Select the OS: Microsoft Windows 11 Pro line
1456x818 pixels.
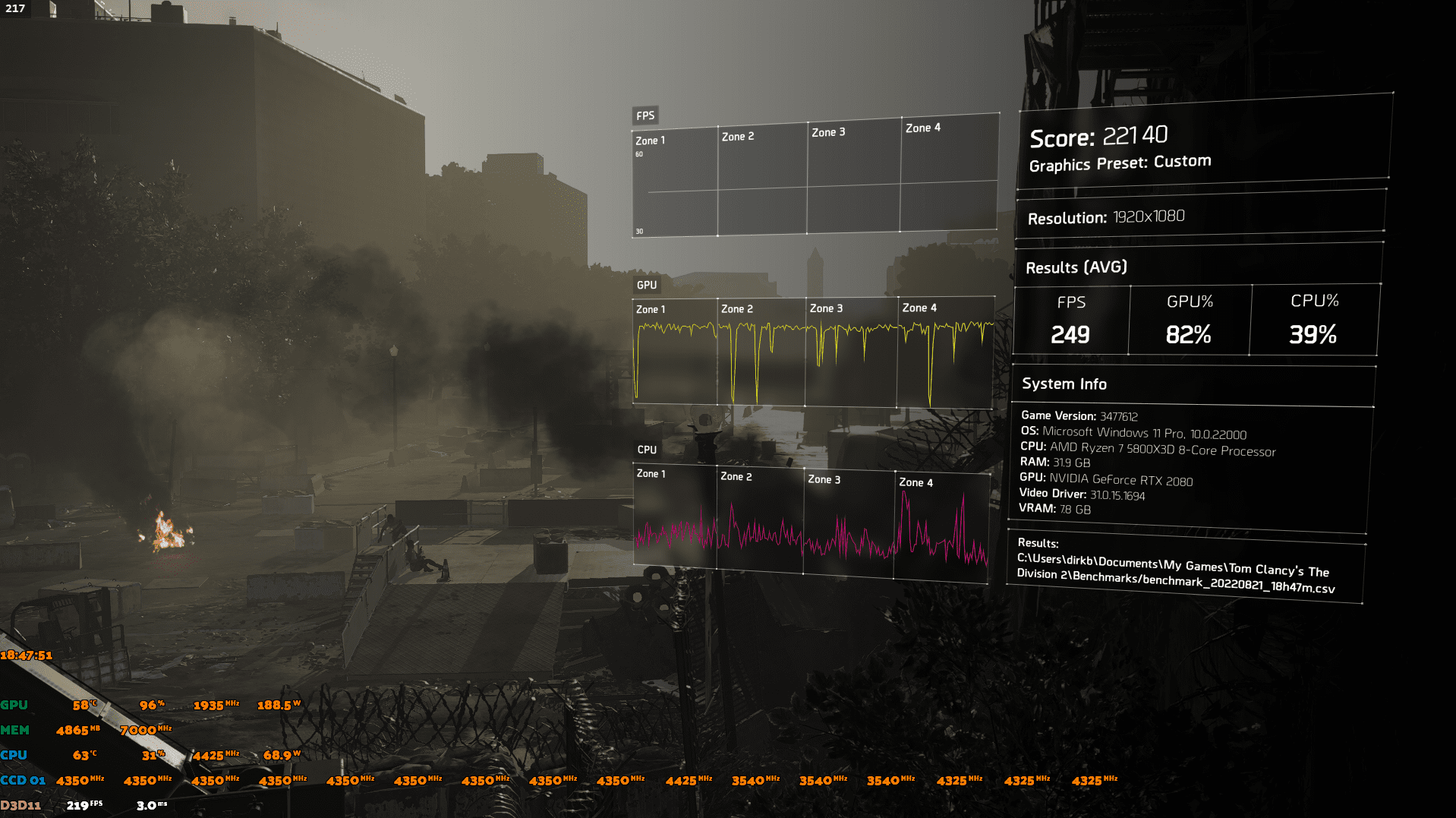tap(1133, 433)
